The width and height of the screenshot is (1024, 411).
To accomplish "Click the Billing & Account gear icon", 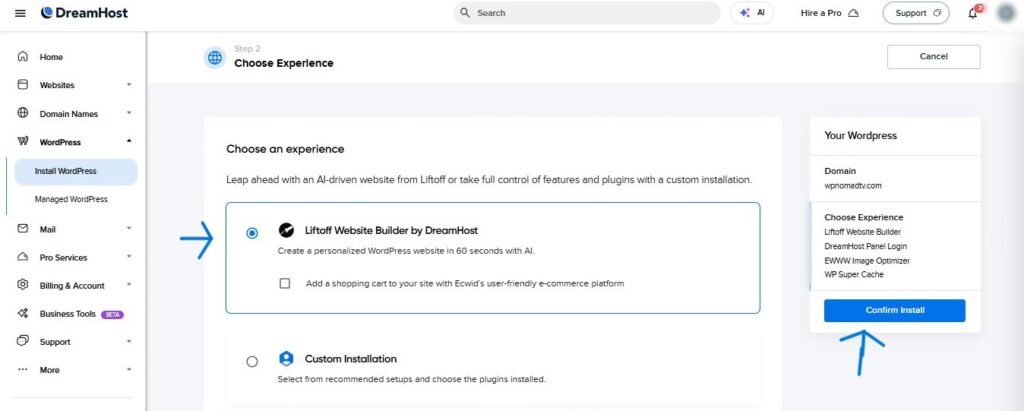I will (23, 285).
